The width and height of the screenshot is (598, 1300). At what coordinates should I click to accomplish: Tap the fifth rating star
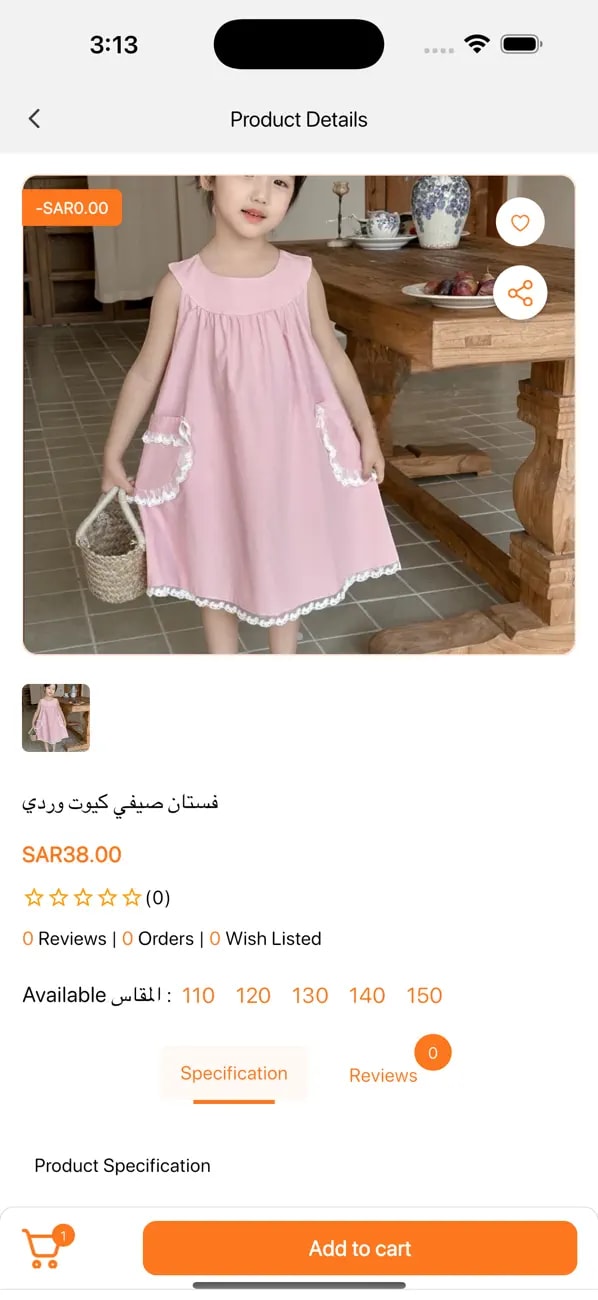(x=132, y=898)
